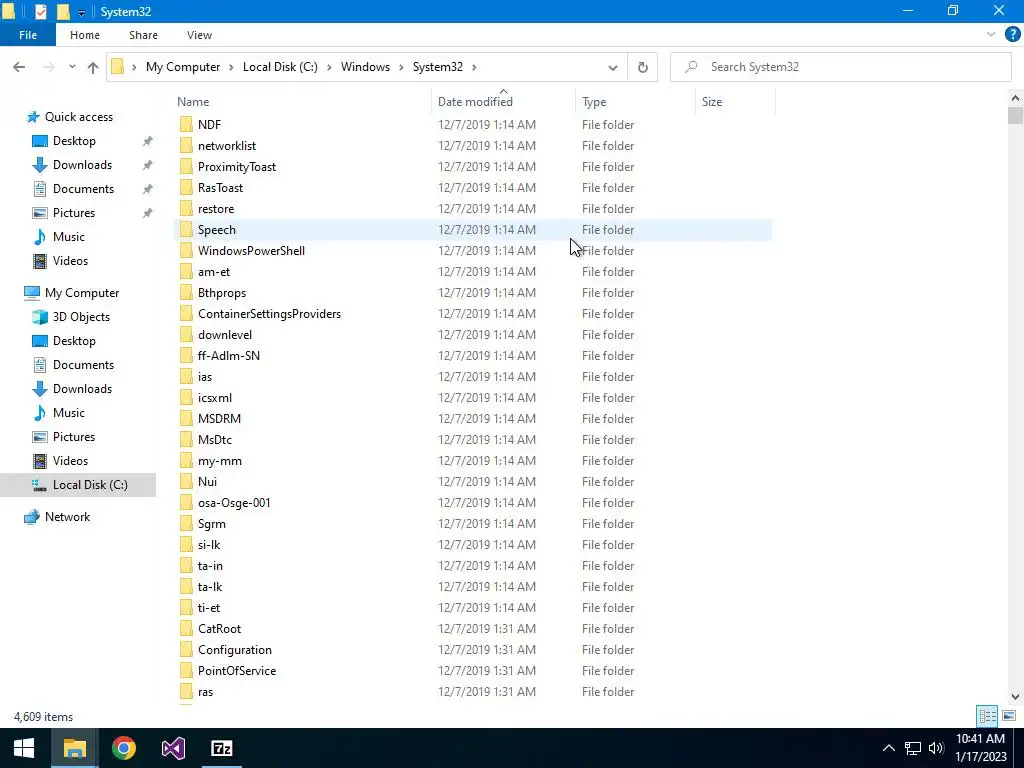Open 7-Zip from the taskbar
Image resolution: width=1024 pixels, height=768 pixels.
(x=222, y=748)
